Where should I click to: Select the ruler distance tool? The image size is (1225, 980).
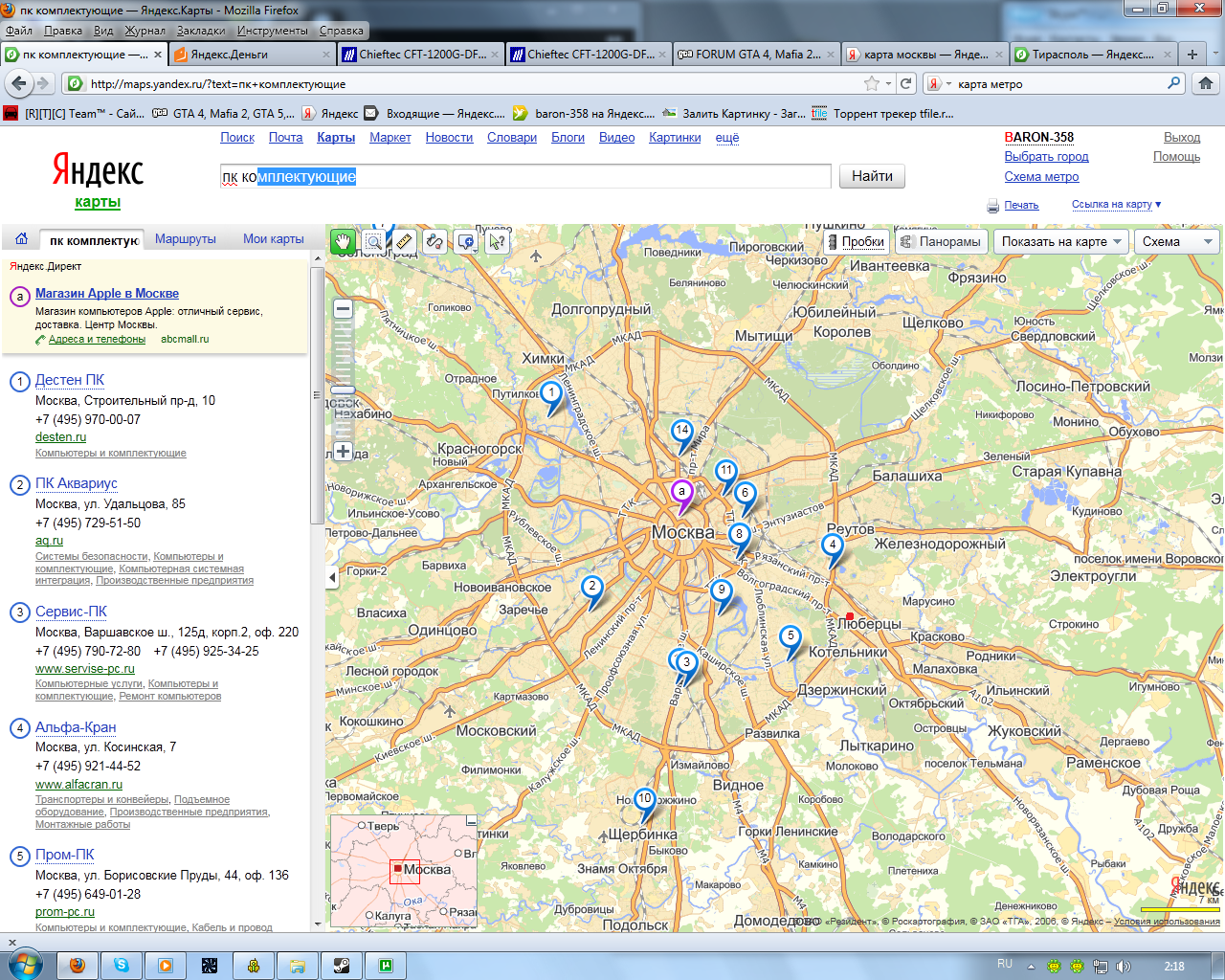point(404,241)
